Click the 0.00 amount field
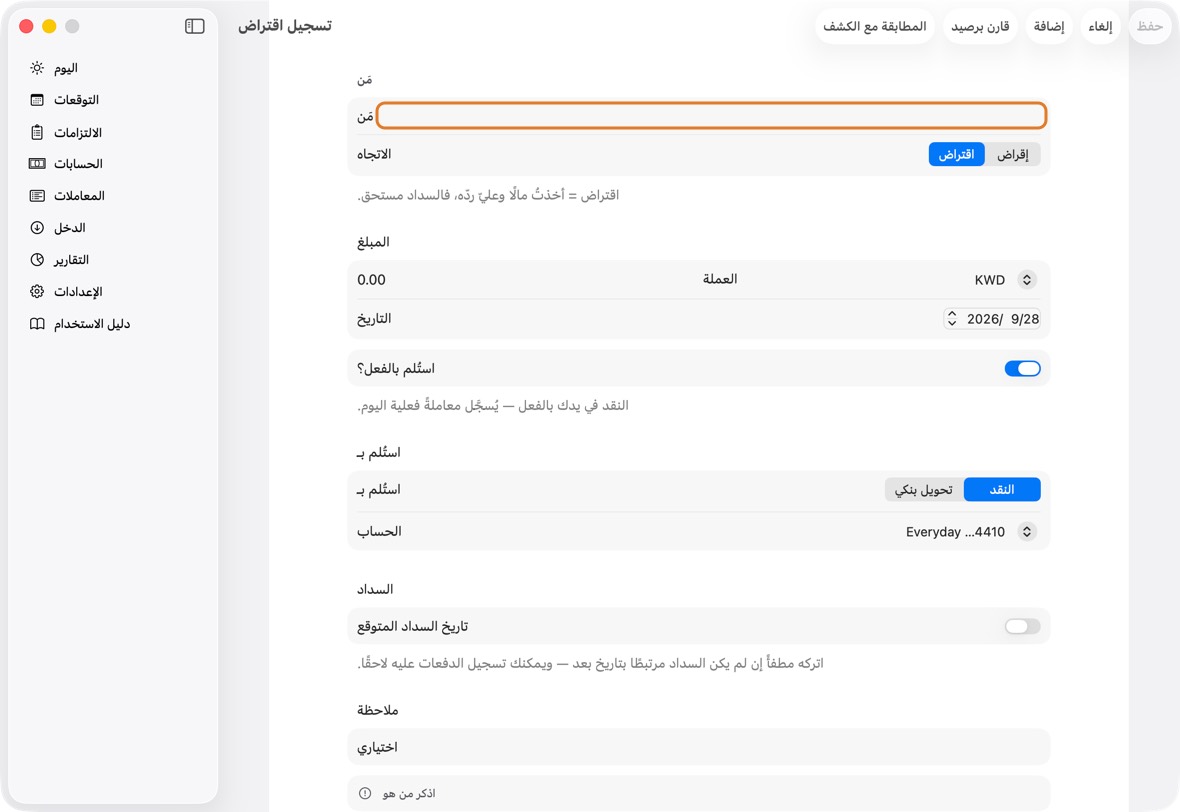The width and height of the screenshot is (1180, 812). (x=371, y=280)
